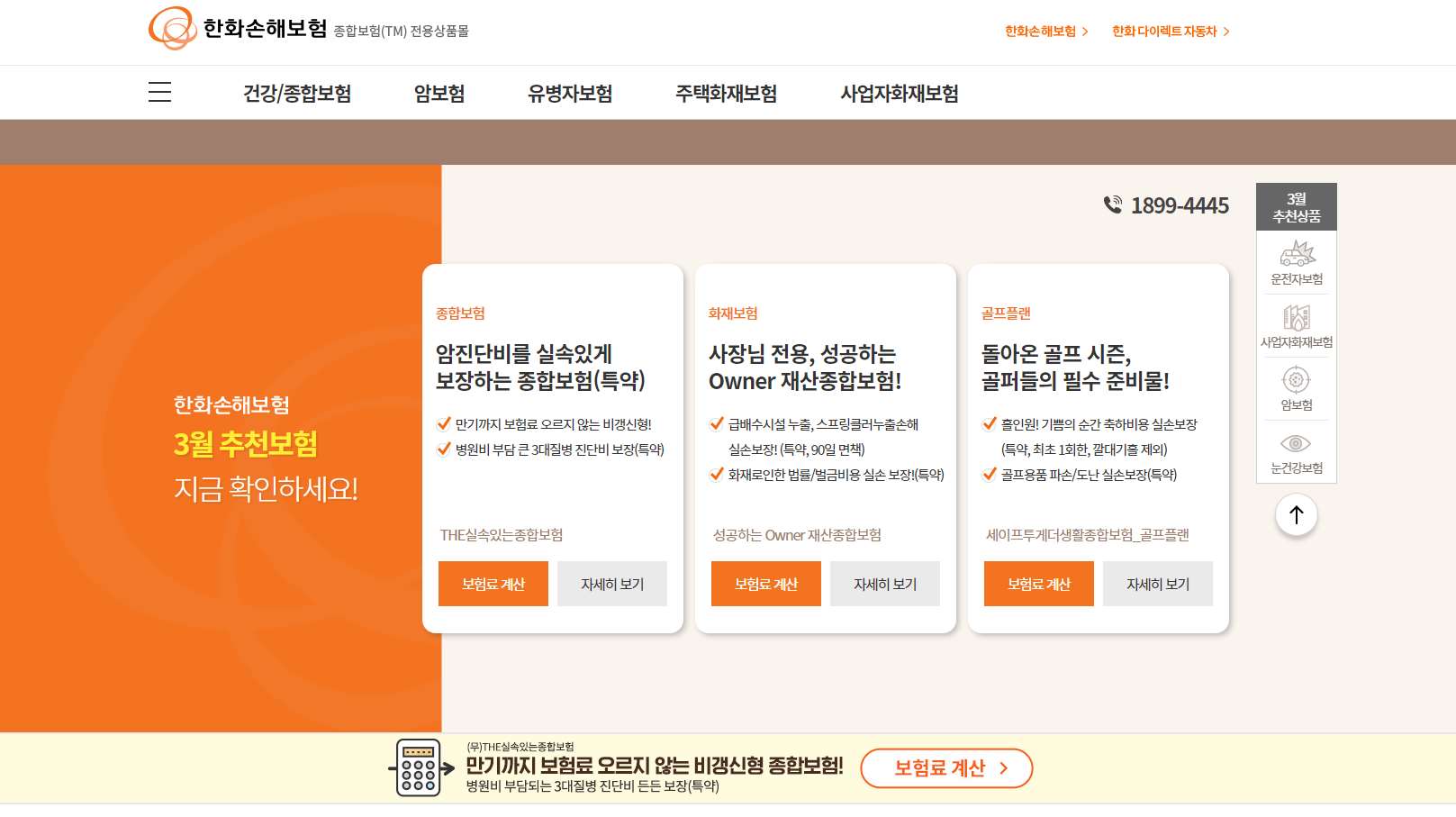Click the 사장님 전용 Owner 재산종합보험 title
The image size is (1456, 817).
coord(805,368)
